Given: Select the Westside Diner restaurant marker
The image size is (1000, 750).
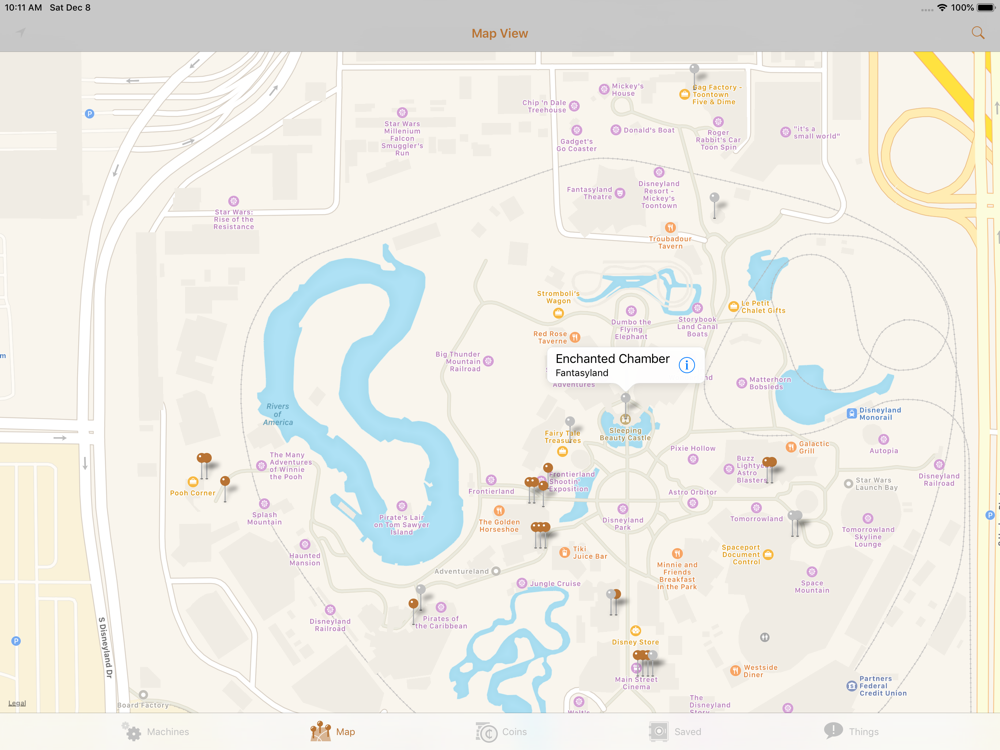Looking at the screenshot, I should pos(735,670).
